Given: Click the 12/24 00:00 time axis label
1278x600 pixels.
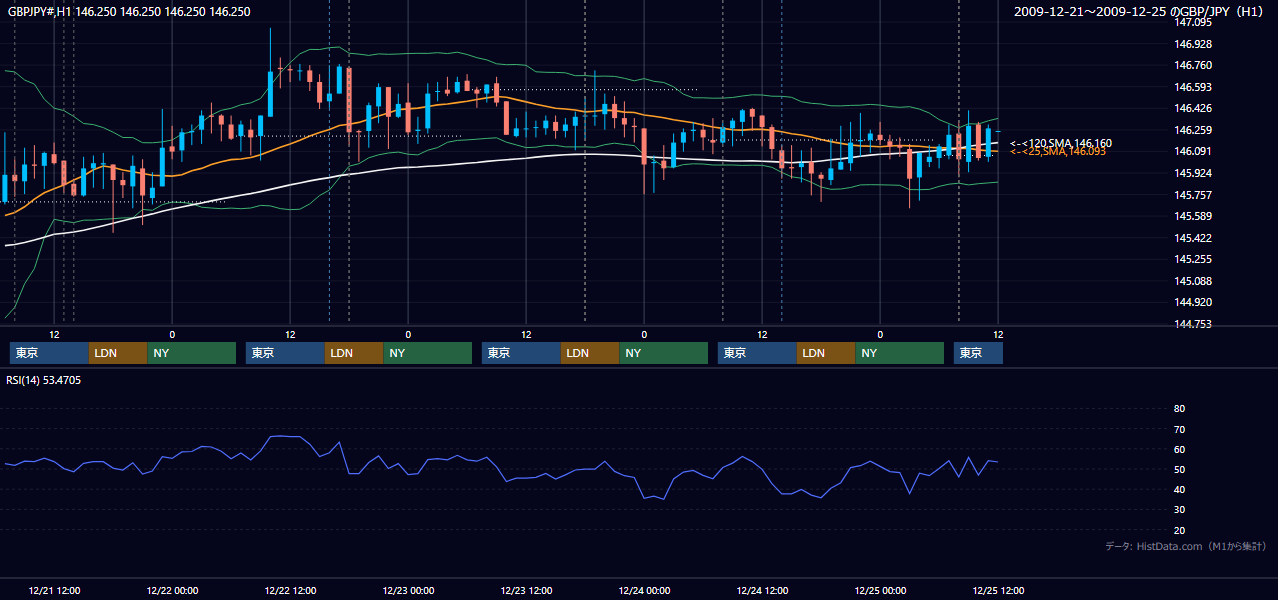Looking at the screenshot, I should tap(644, 591).
